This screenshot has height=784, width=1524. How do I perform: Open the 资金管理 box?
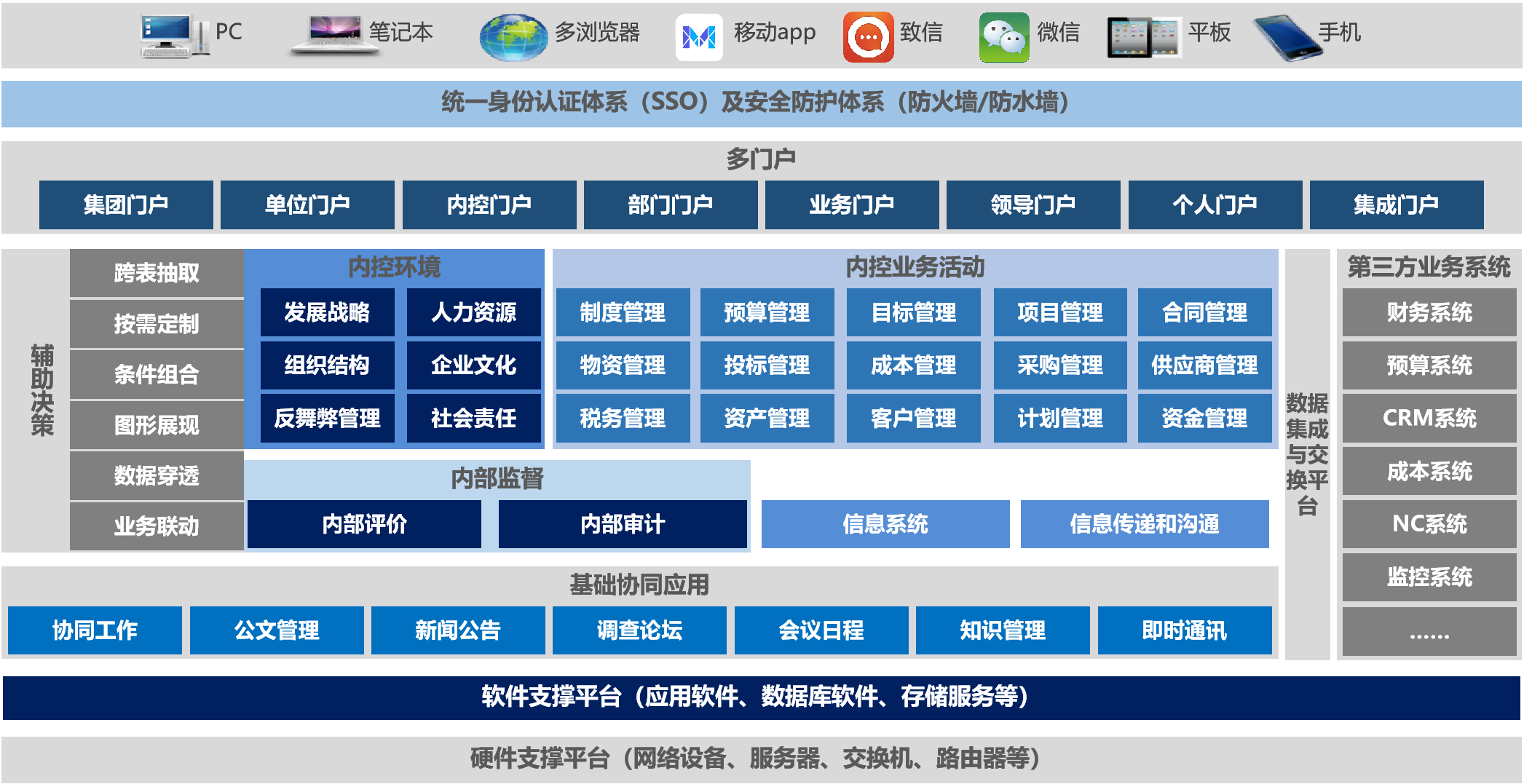point(1205,418)
